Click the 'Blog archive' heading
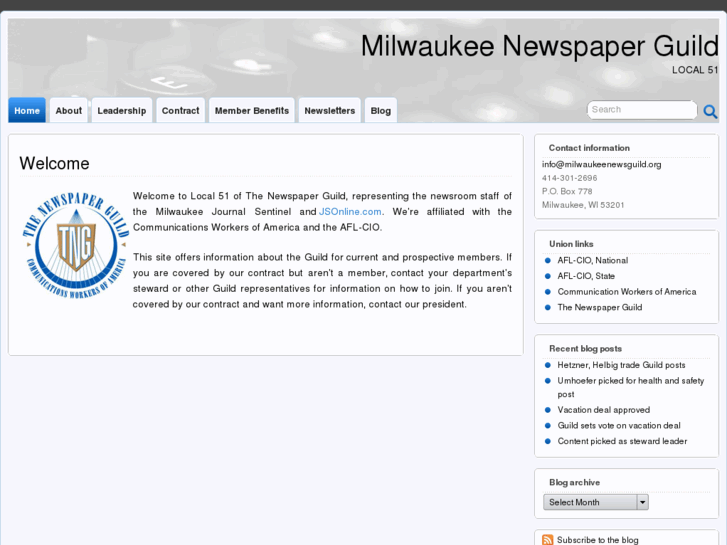This screenshot has height=545, width=727. pos(574,482)
